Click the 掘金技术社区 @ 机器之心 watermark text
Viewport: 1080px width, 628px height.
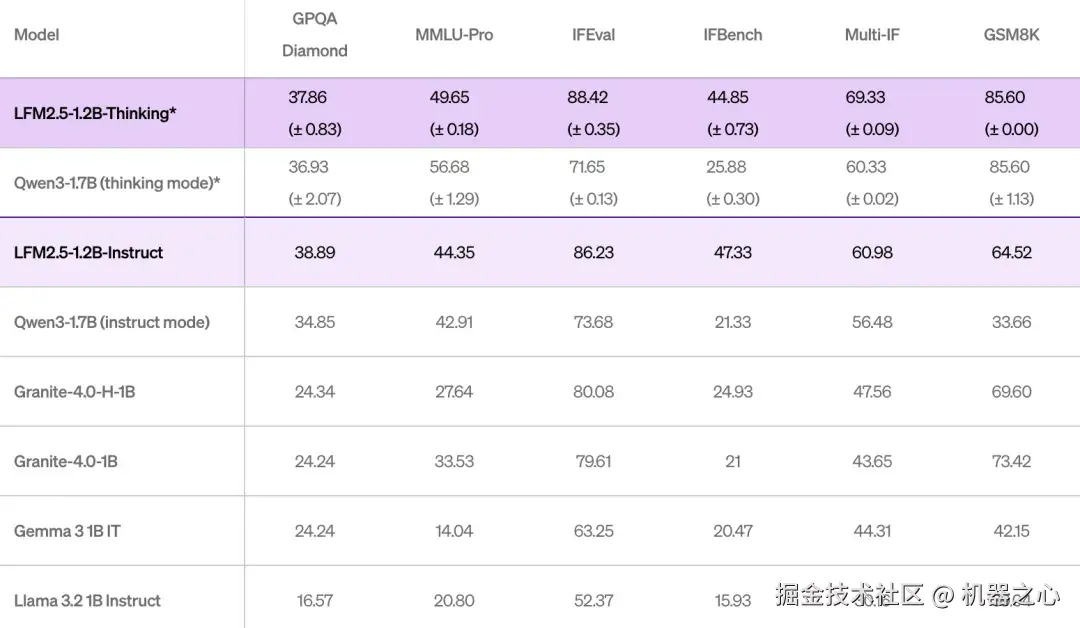917,596
